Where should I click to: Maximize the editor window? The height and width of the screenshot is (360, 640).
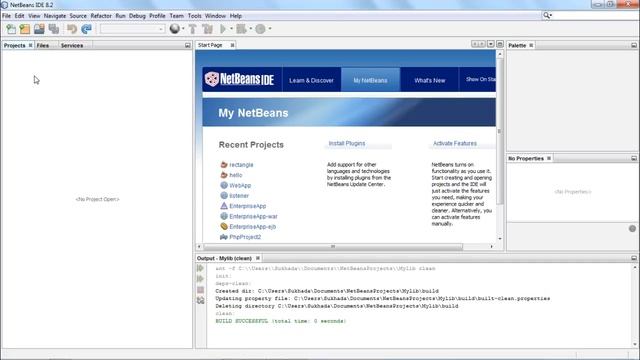click(500, 44)
